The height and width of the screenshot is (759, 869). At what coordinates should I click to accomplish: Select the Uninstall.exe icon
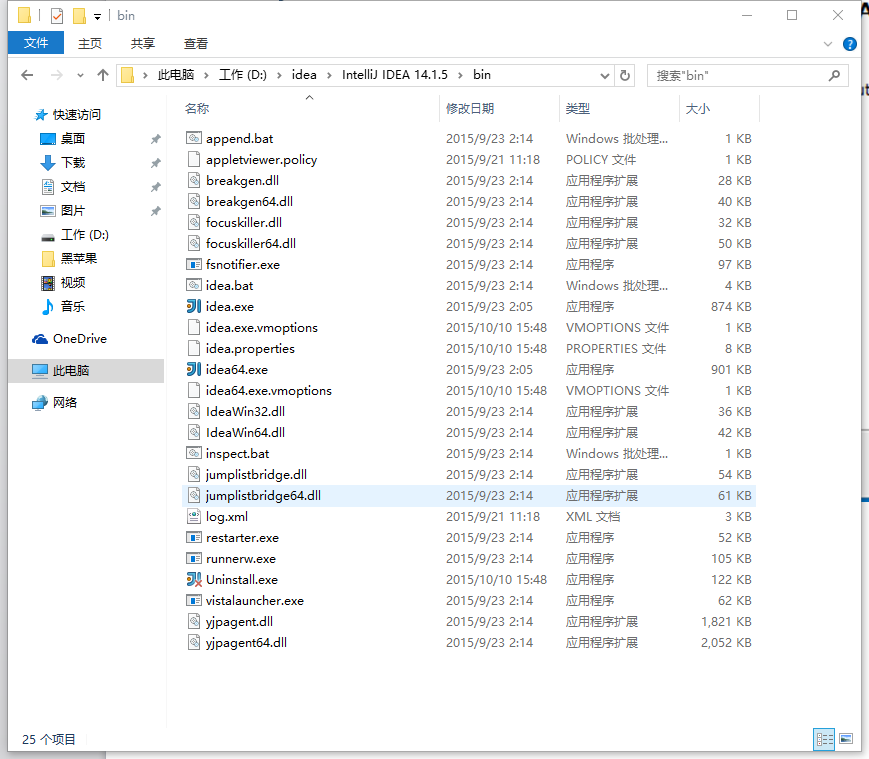(193, 579)
